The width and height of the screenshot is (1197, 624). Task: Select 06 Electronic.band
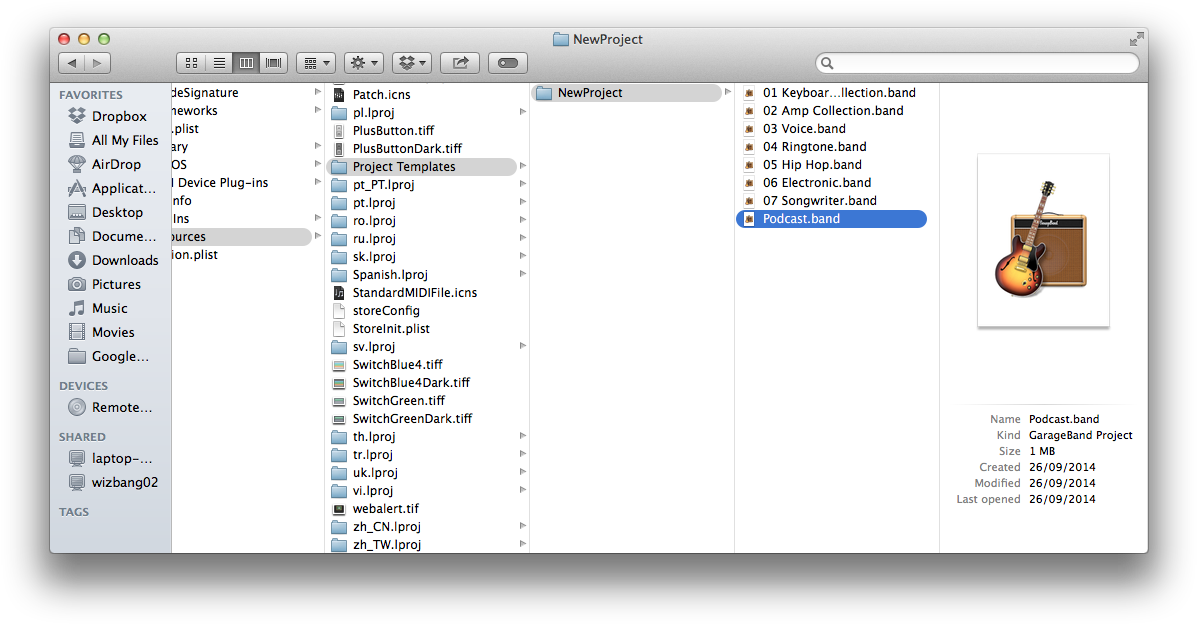pyautogui.click(x=808, y=183)
